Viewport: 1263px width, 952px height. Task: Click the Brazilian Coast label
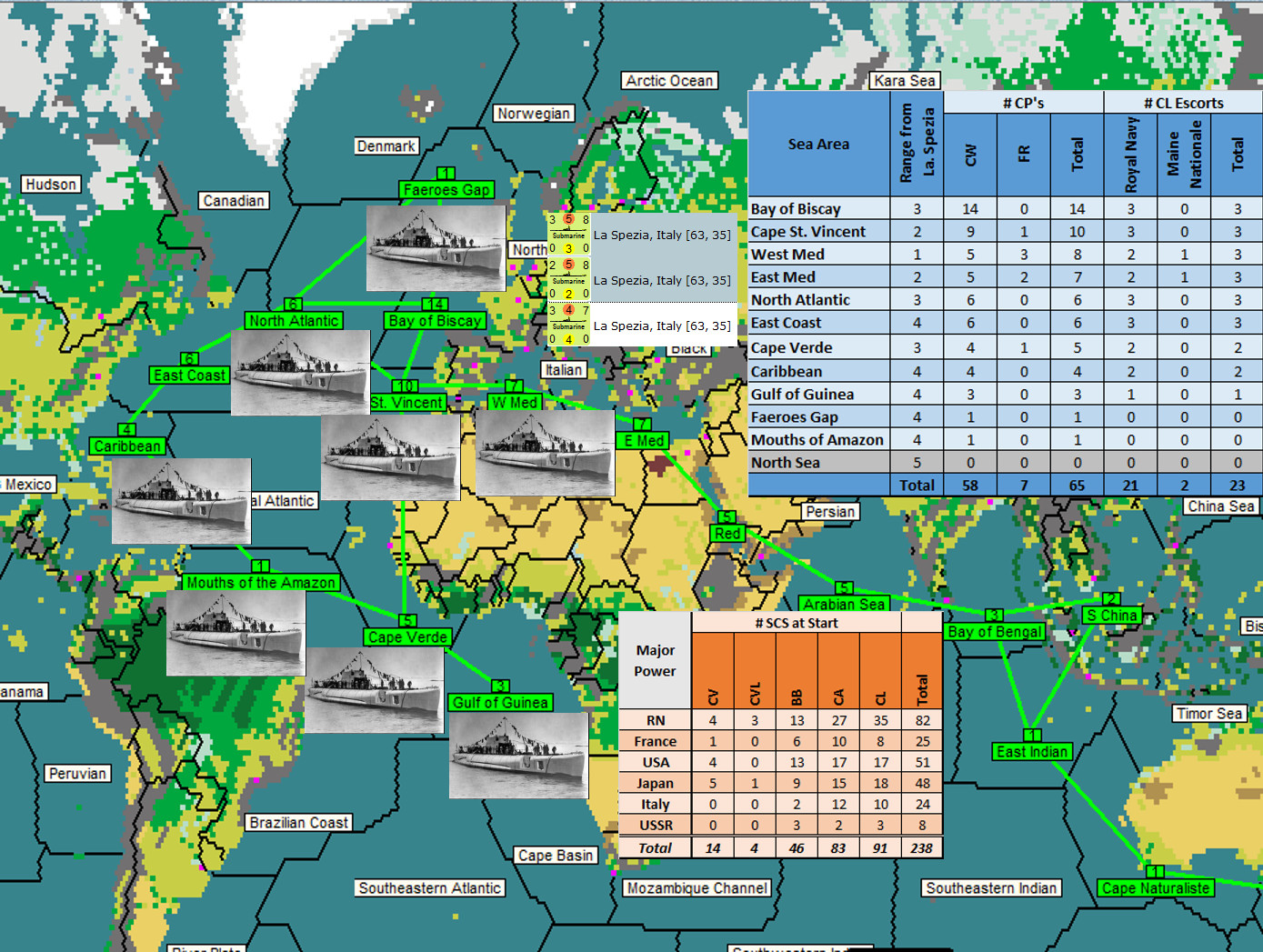[x=299, y=823]
